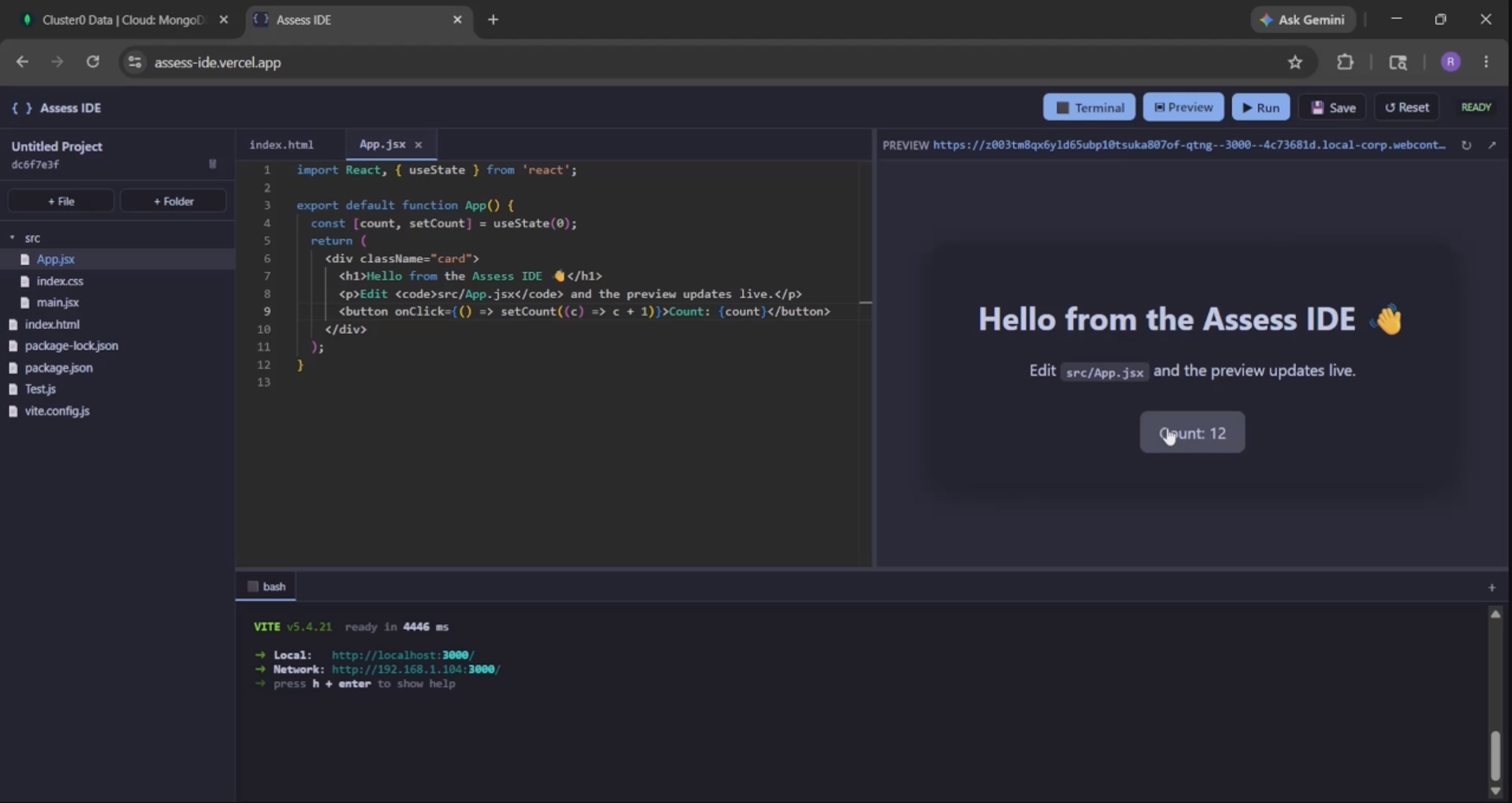The width and height of the screenshot is (1512, 803).
Task: Select the App.jsx editor tab
Action: click(382, 144)
